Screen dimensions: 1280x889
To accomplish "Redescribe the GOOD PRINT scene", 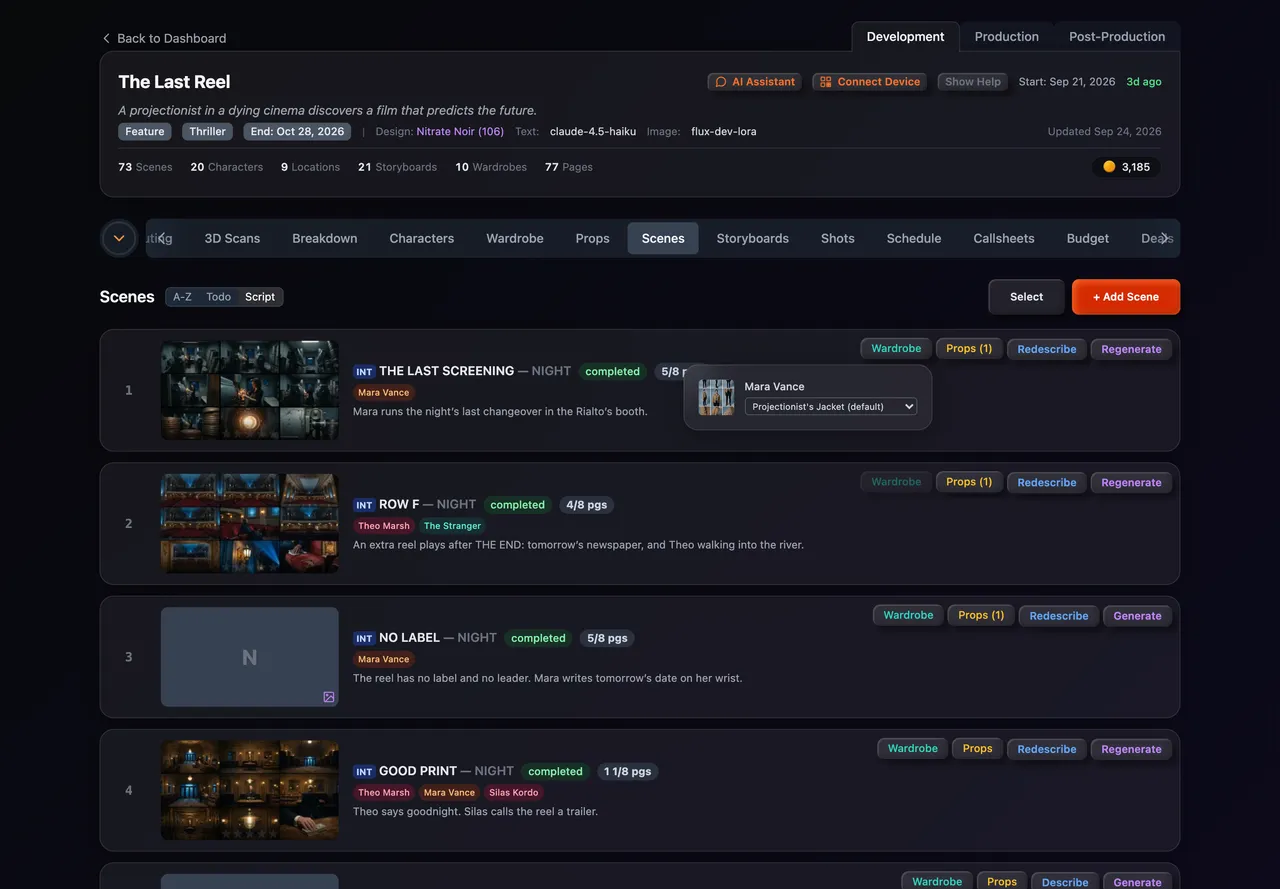I will tap(1047, 748).
